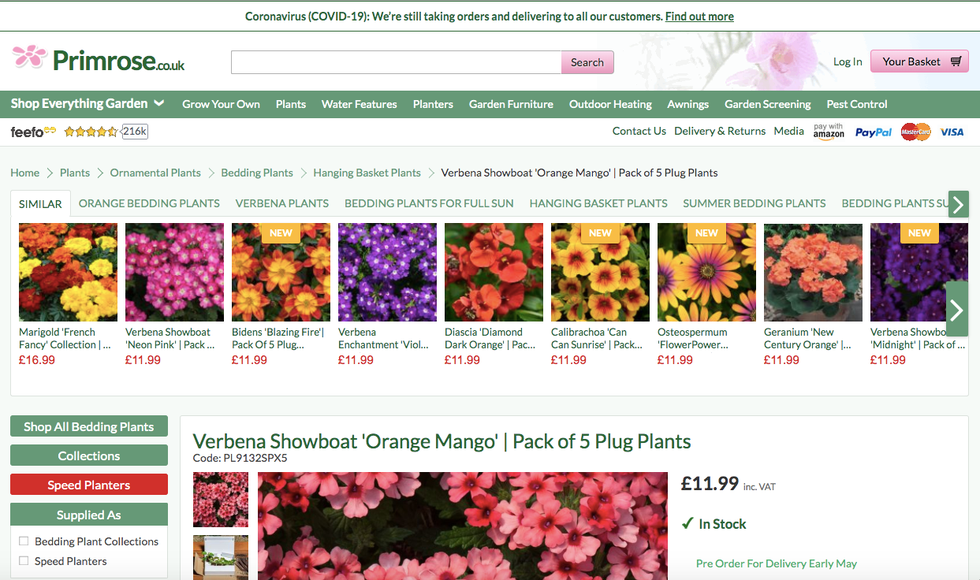Switch to the Summer Bedding Plants tab
Image resolution: width=980 pixels, height=580 pixels.
pos(754,204)
